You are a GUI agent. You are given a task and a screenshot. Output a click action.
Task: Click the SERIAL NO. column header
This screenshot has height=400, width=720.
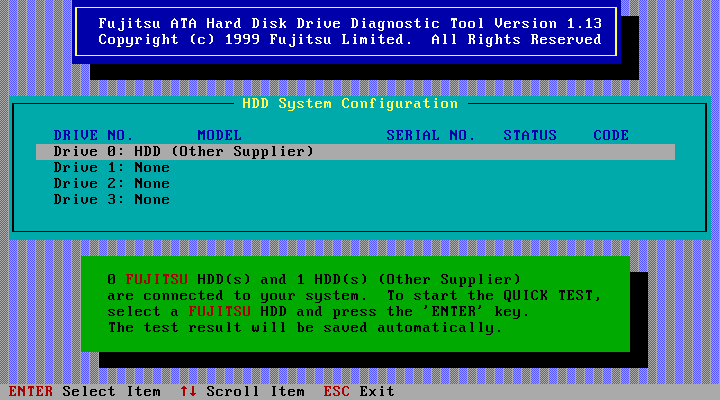pos(430,135)
